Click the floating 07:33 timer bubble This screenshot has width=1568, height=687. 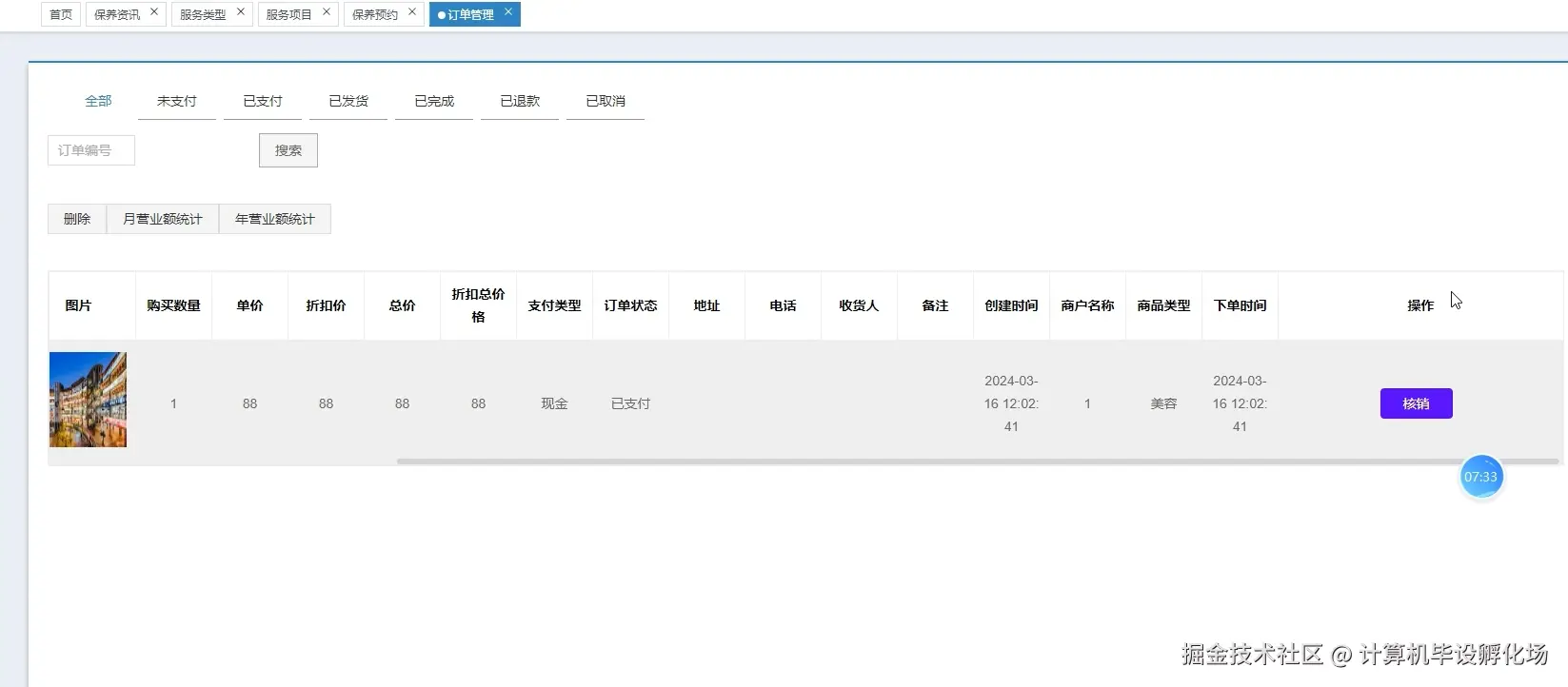coord(1481,477)
